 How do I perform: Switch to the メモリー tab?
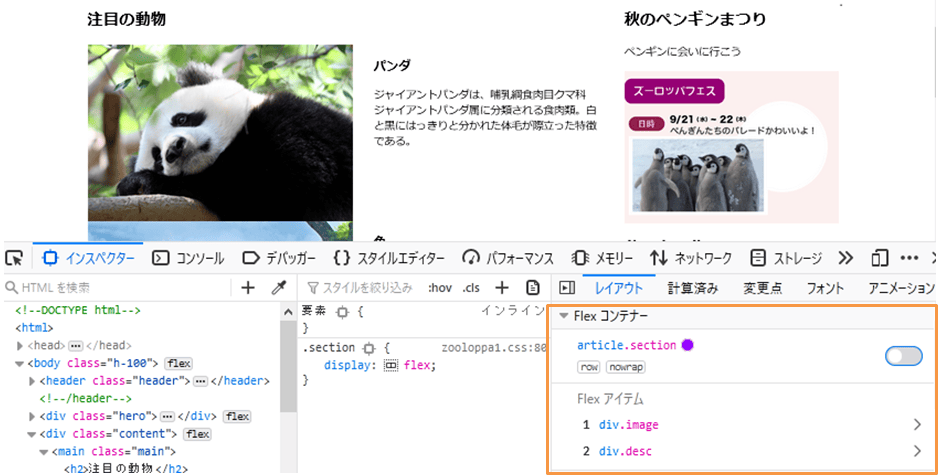603,258
